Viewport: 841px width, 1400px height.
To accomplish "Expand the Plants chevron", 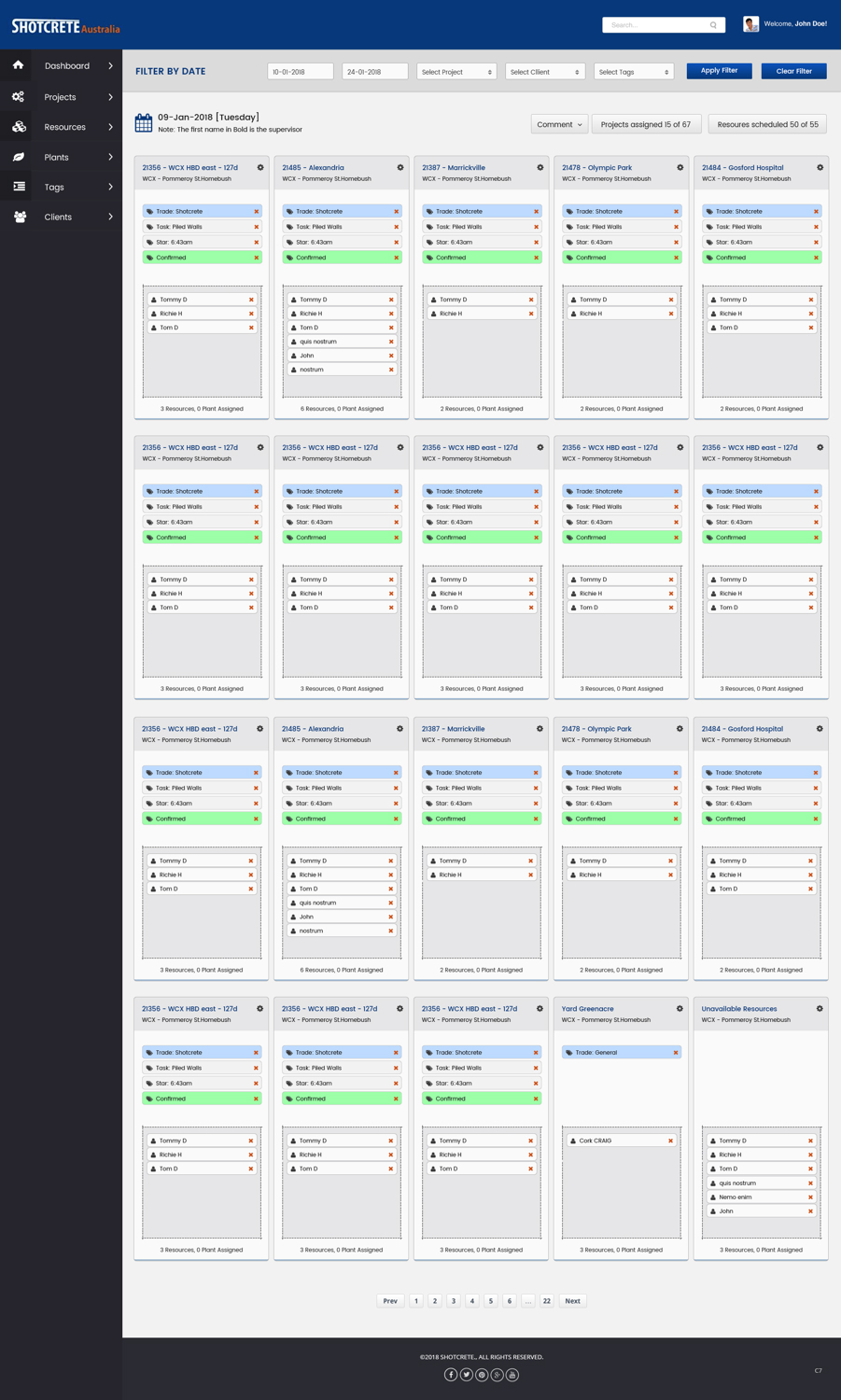I will coord(110,157).
